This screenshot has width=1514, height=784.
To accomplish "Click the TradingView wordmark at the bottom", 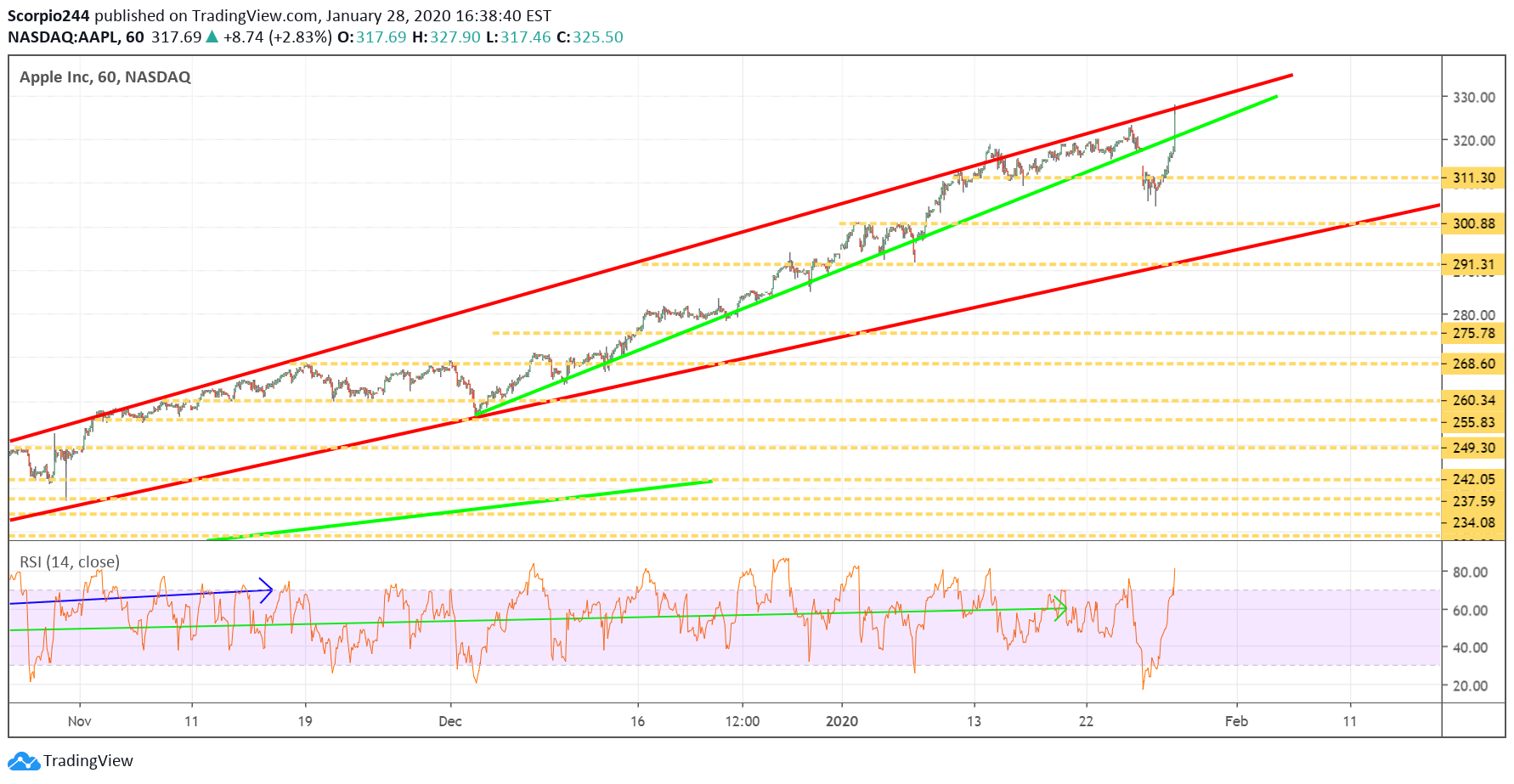I will (88, 761).
